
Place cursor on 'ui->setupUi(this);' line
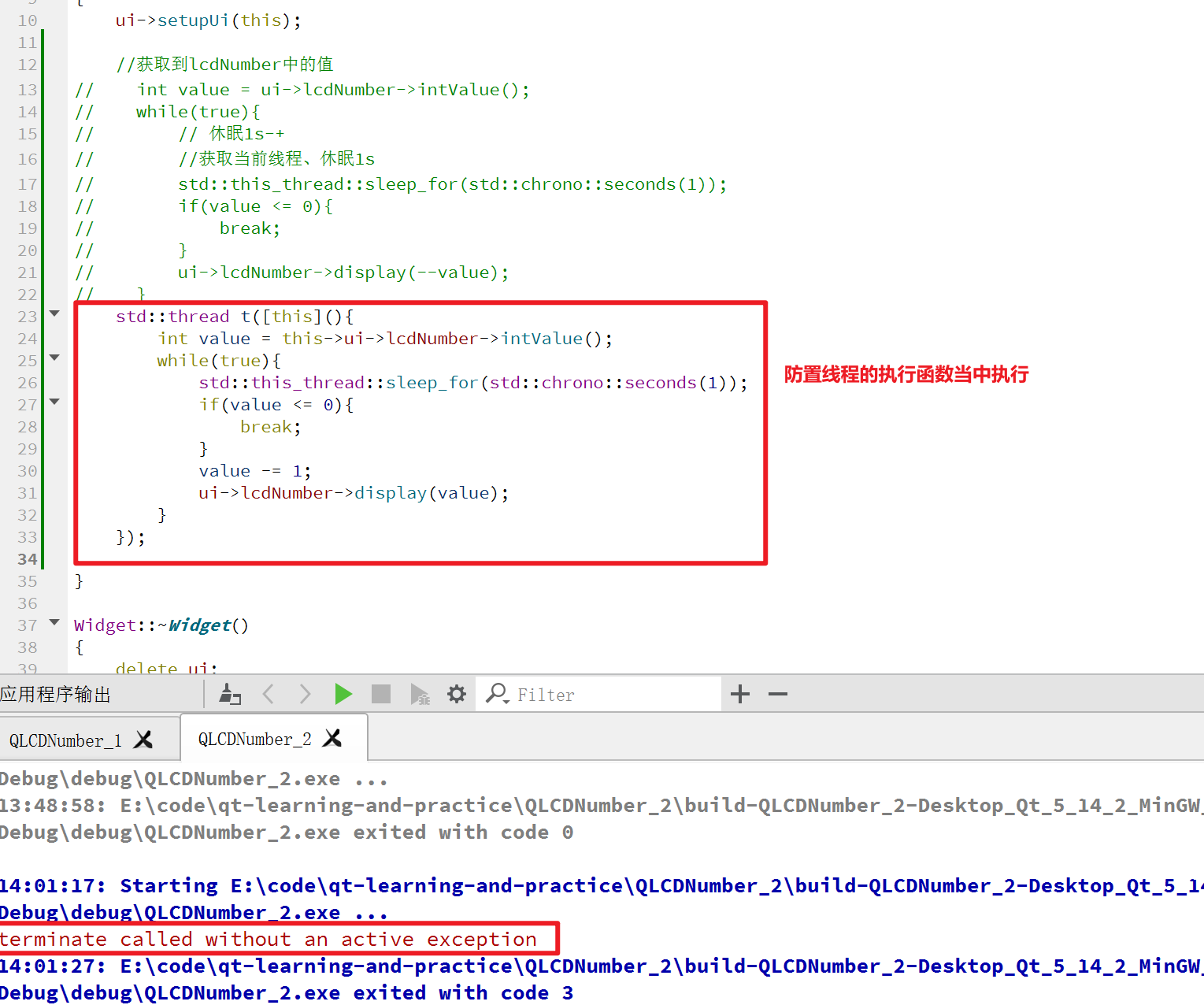(x=208, y=20)
